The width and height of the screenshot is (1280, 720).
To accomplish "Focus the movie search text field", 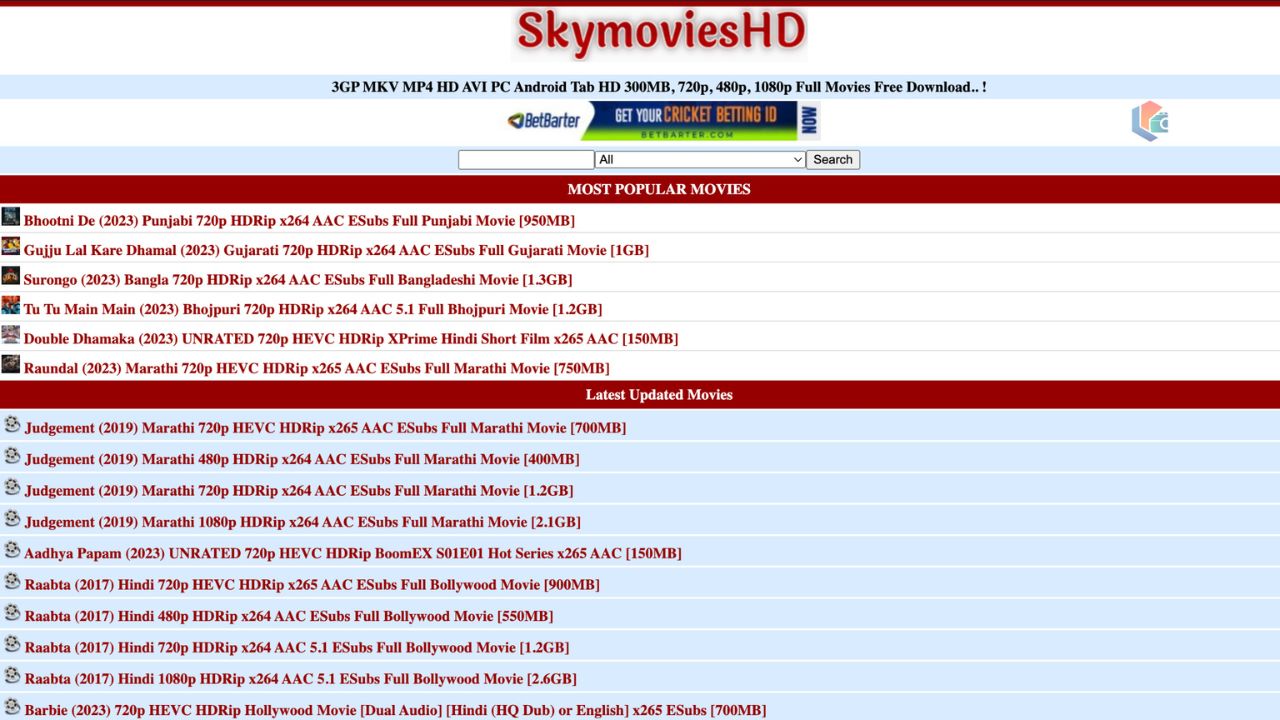I will click(x=526, y=160).
